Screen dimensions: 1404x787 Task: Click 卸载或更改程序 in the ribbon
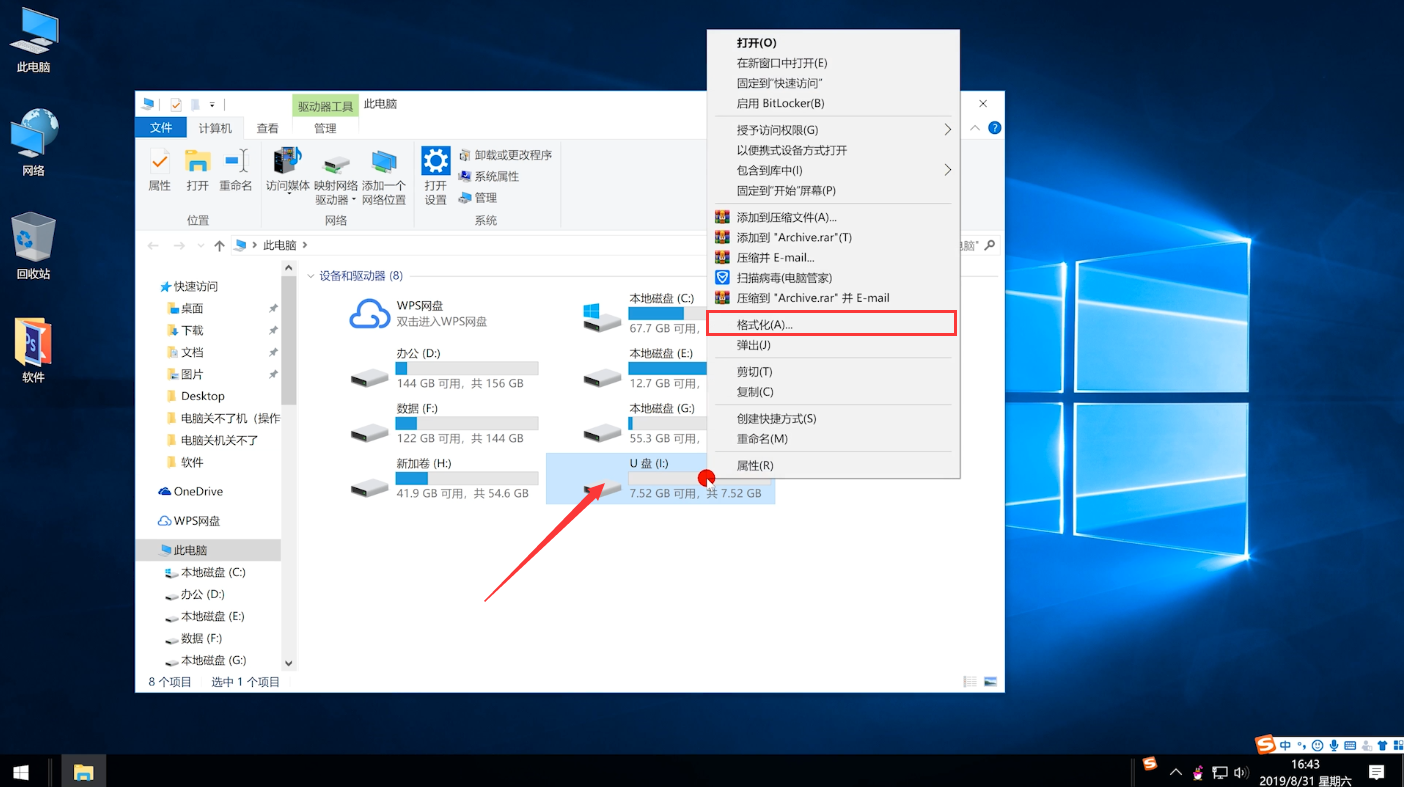click(505, 155)
